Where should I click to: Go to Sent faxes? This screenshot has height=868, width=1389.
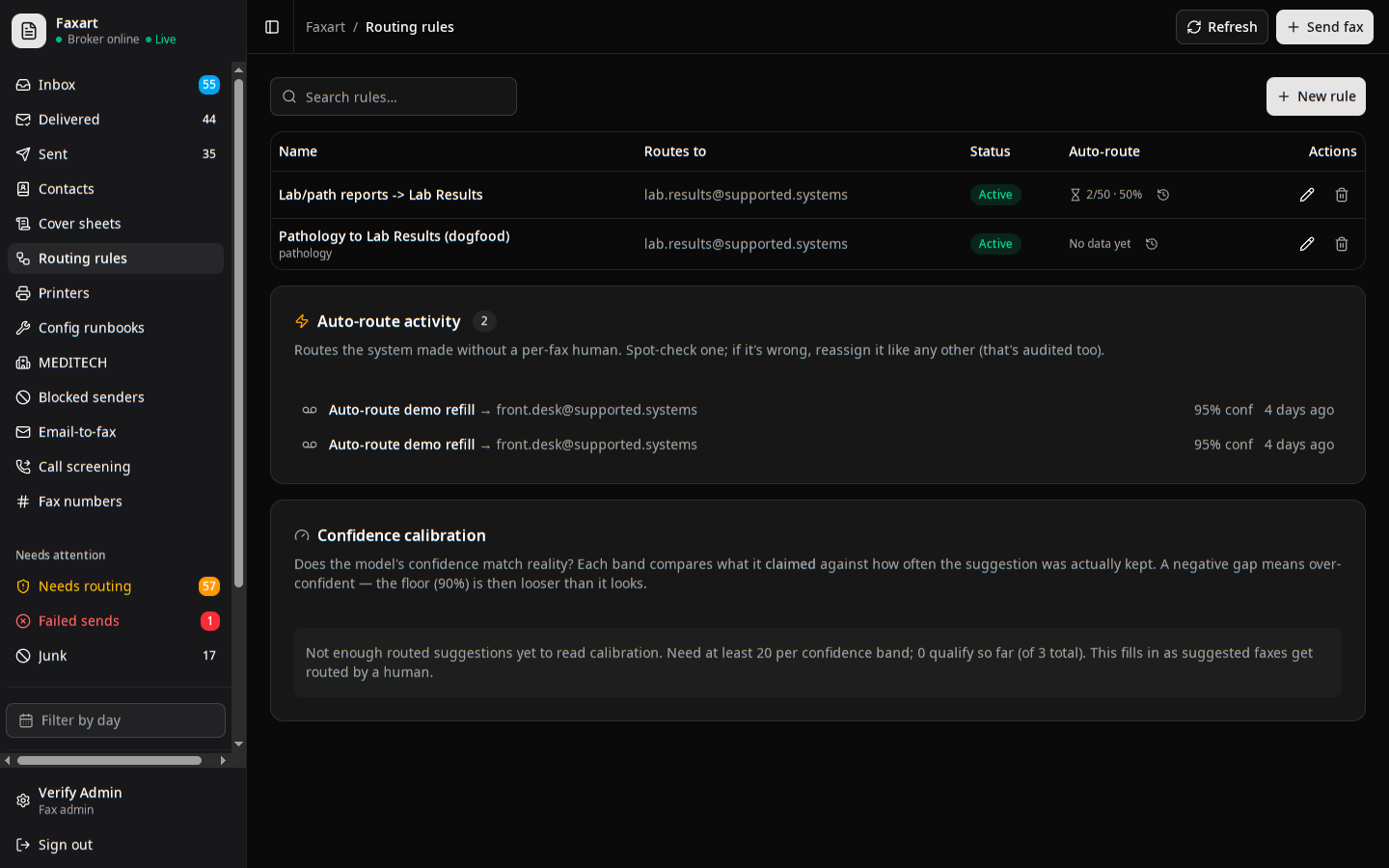[116, 154]
